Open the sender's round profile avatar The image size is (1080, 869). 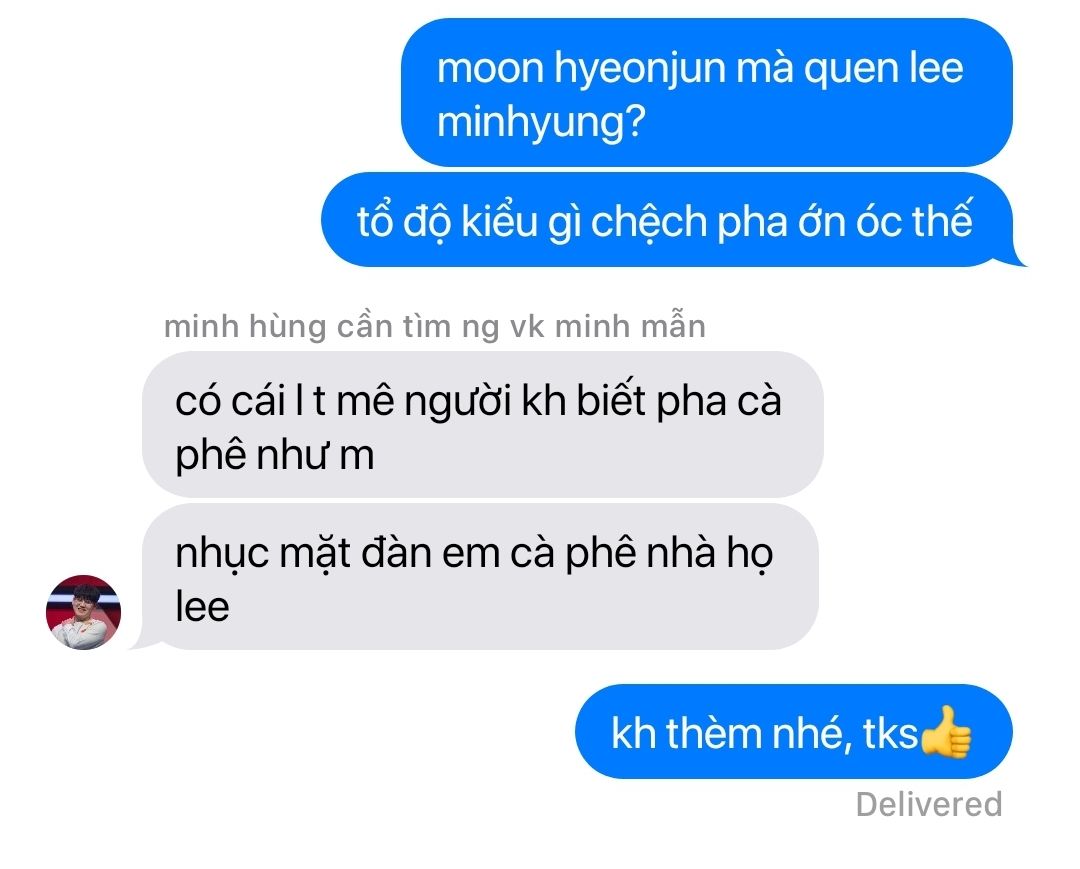83,612
